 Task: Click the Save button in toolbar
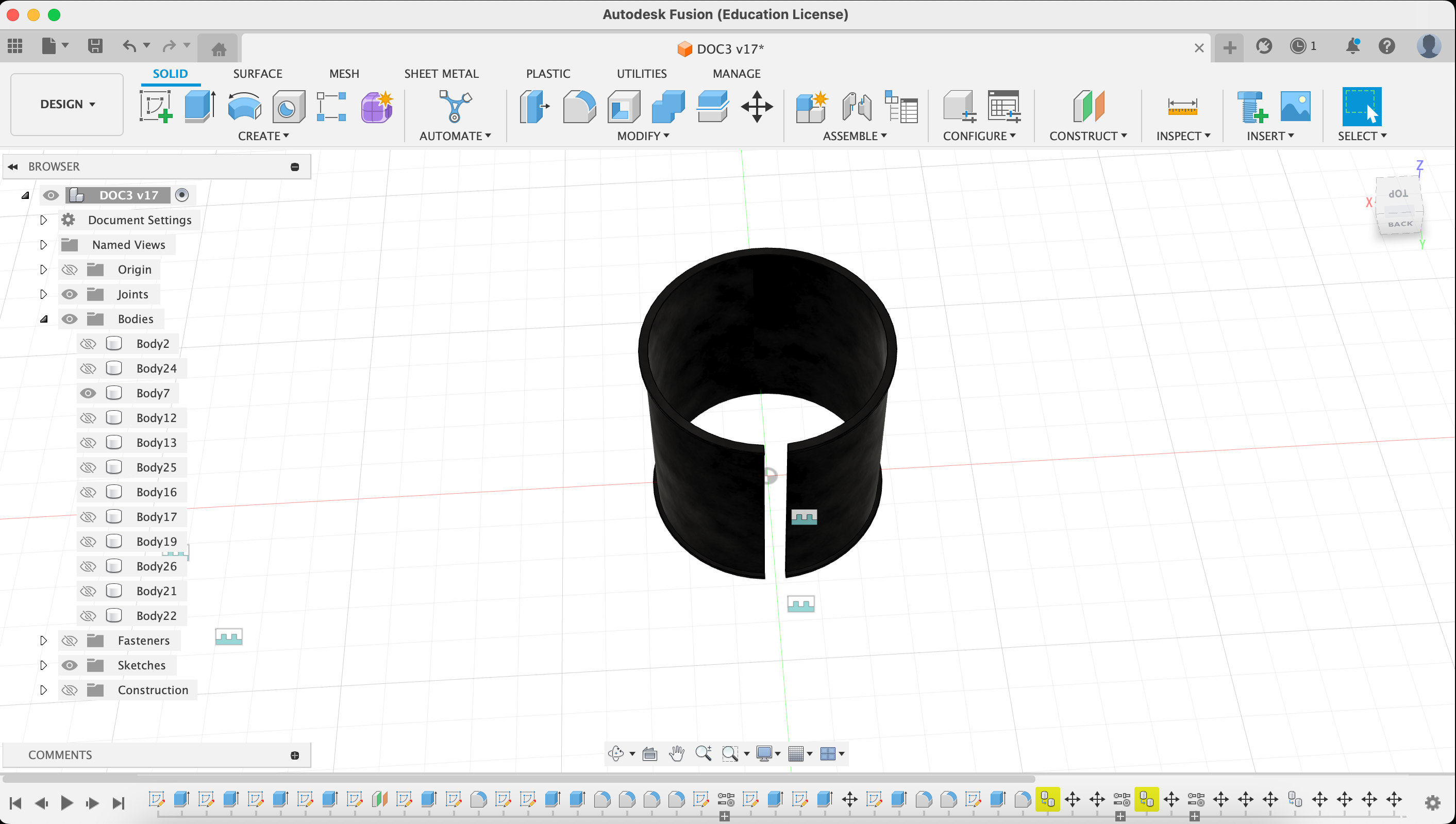pos(96,46)
